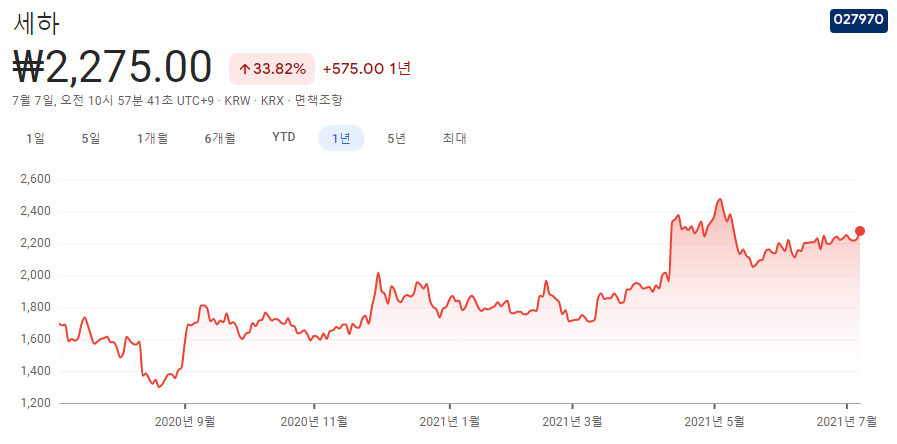Click the 027970 ticker badge

(x=859, y=21)
